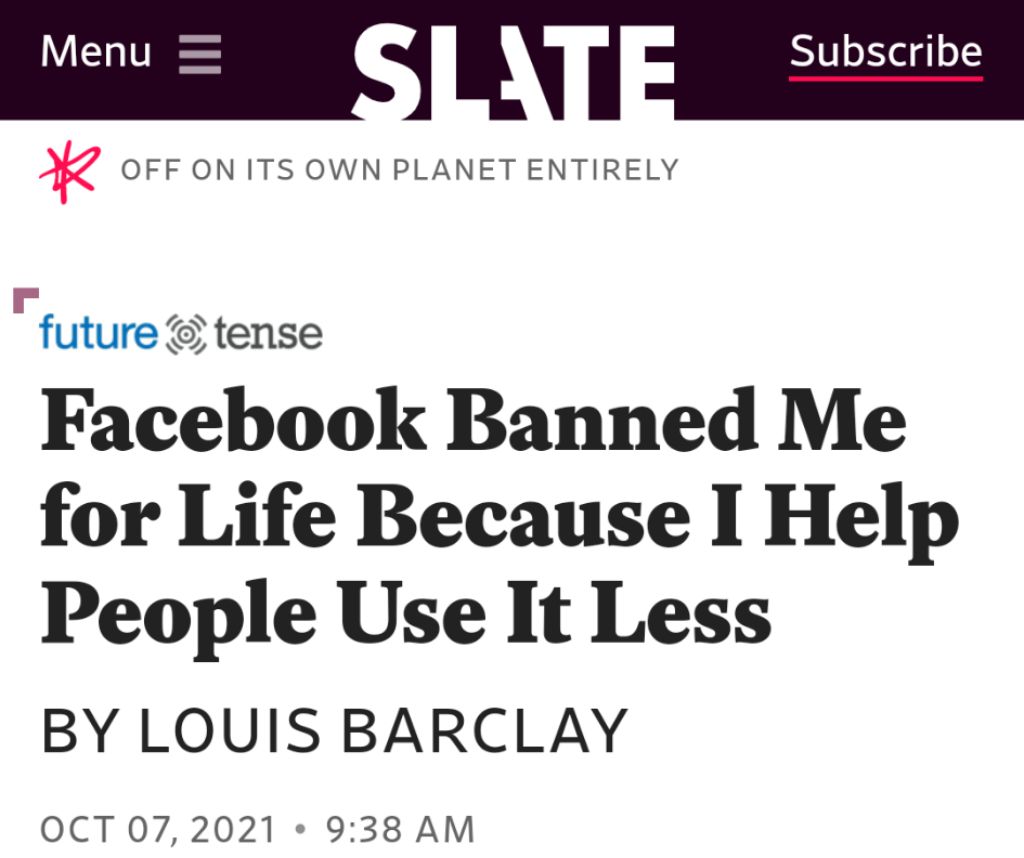
Task: Click the 9:38 AM timestamp
Action: pos(400,829)
